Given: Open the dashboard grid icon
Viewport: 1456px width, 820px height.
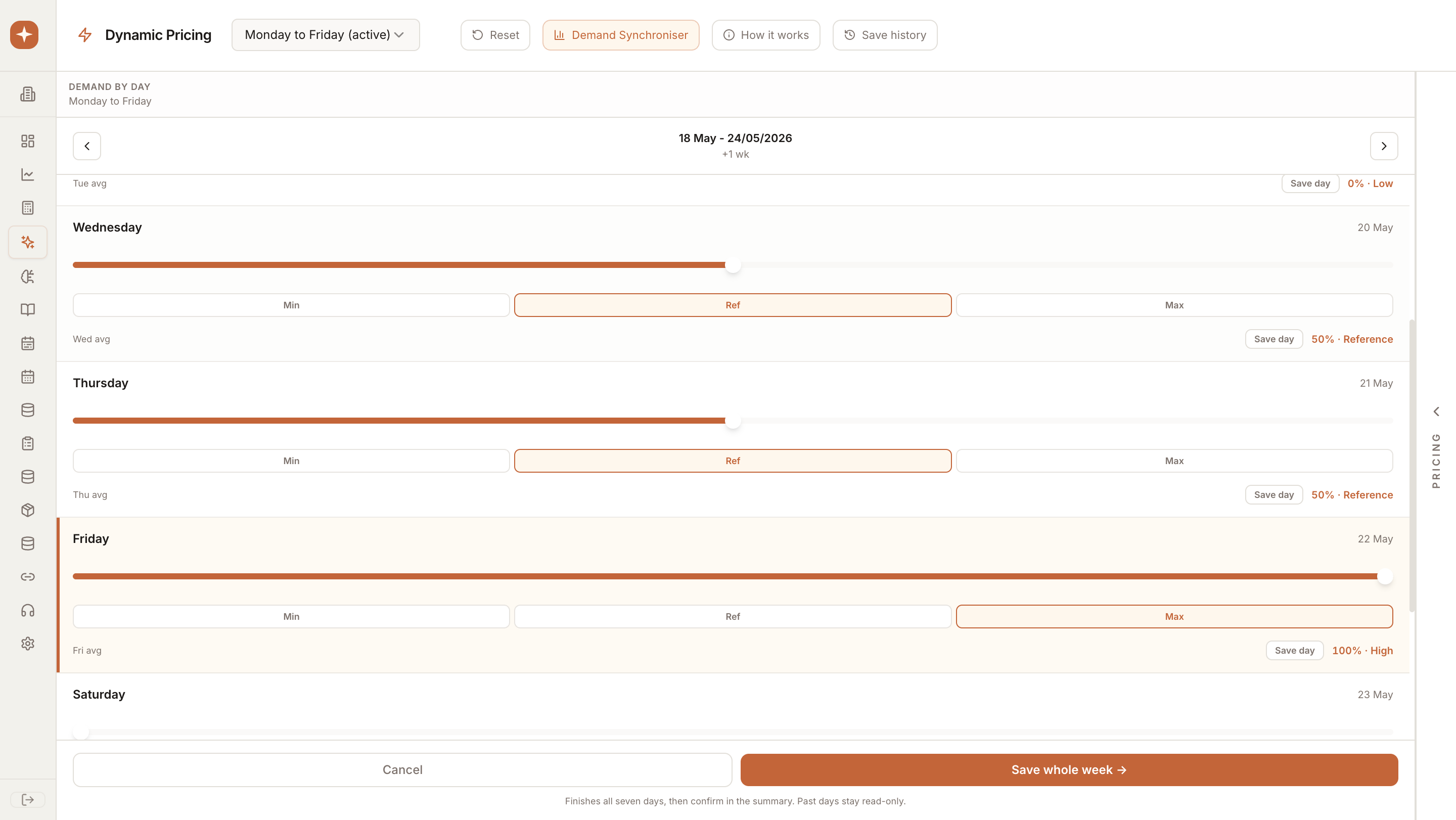Looking at the screenshot, I should click(x=28, y=141).
